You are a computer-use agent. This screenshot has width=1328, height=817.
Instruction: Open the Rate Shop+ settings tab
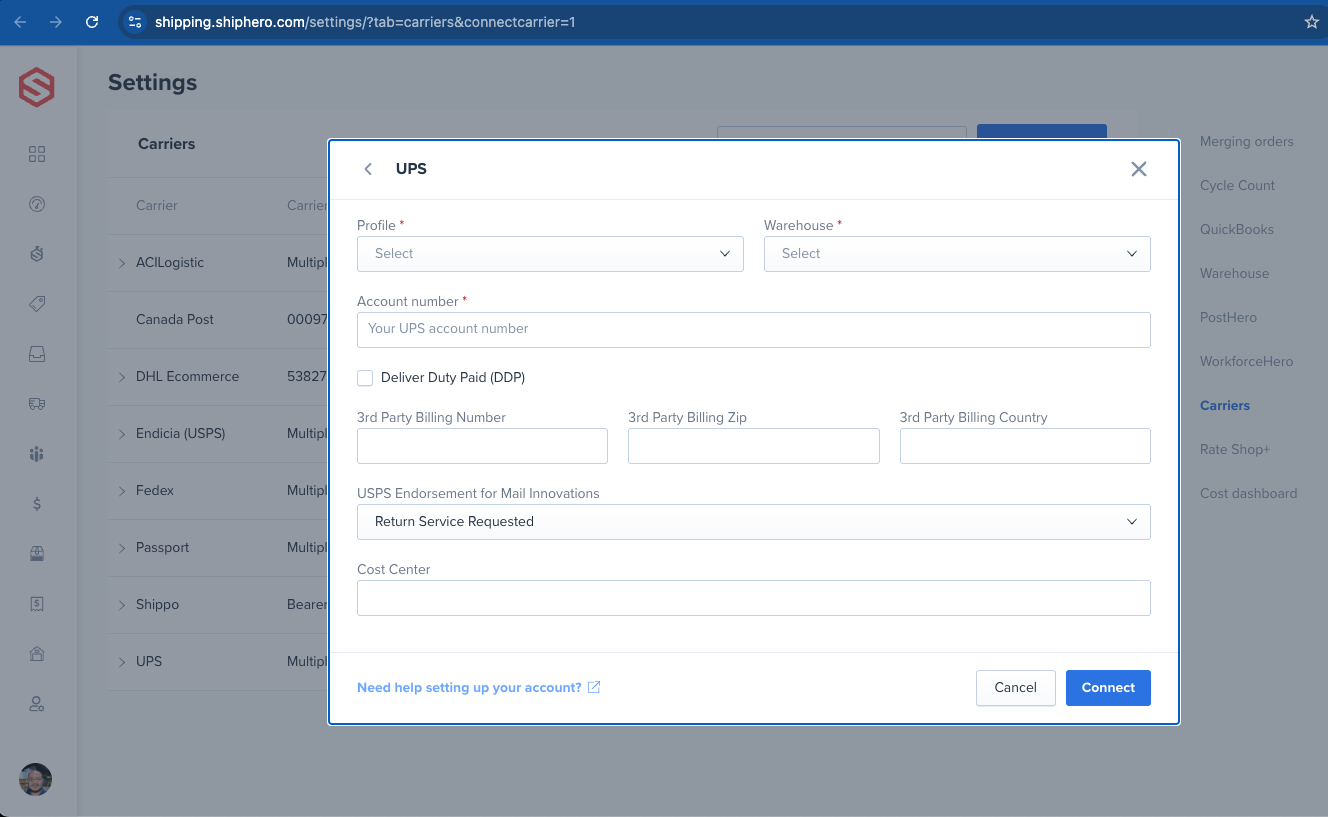click(1235, 449)
